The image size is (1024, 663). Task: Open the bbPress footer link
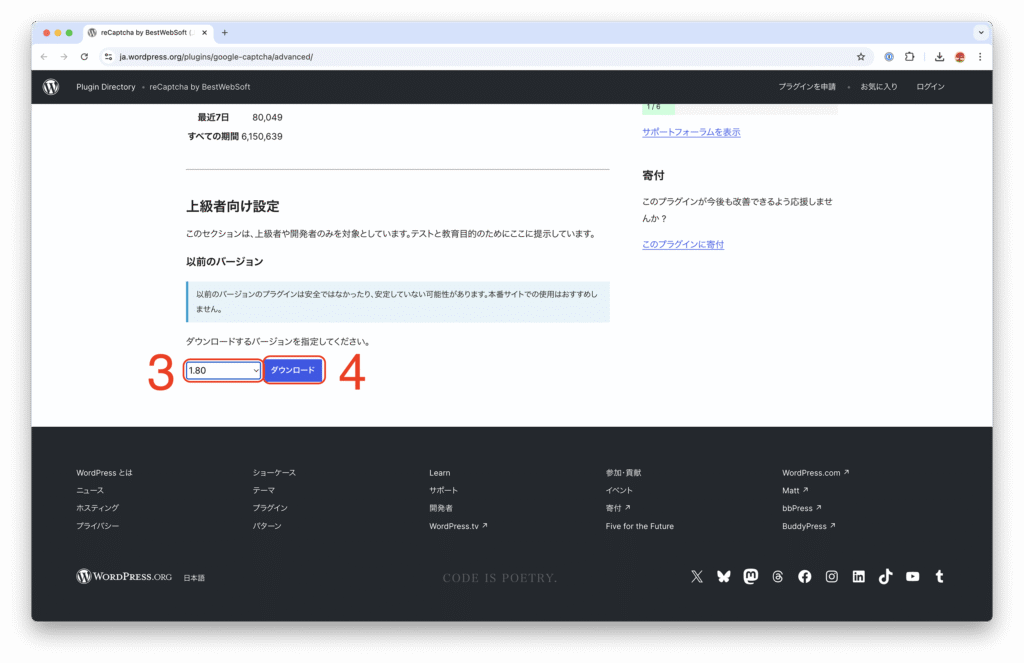(802, 508)
